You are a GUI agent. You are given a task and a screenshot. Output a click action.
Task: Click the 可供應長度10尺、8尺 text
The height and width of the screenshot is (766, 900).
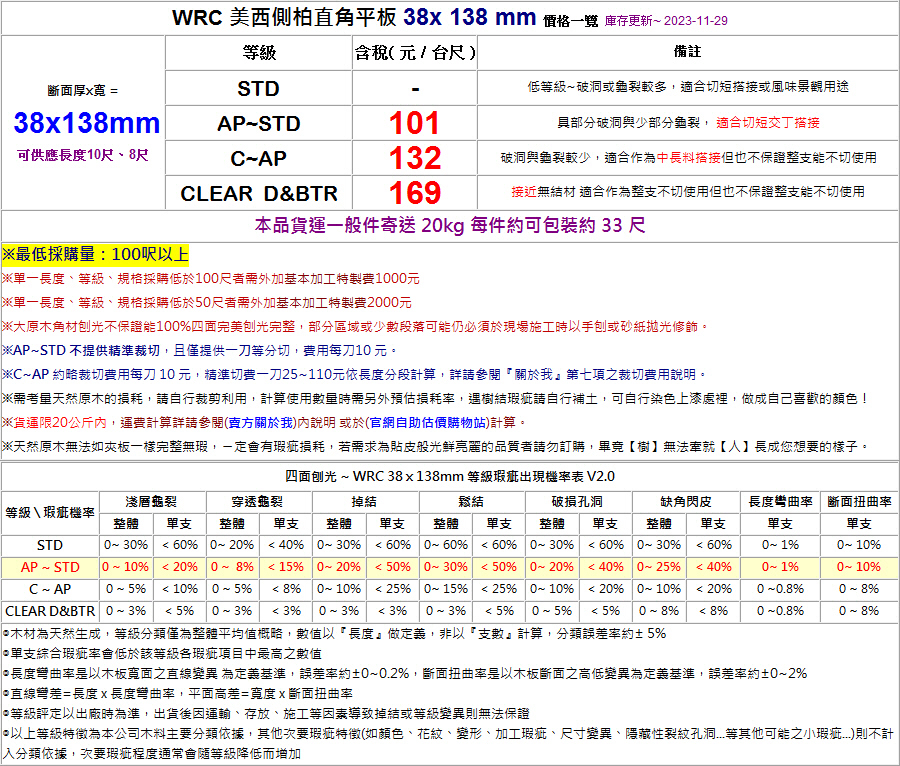pos(83,155)
